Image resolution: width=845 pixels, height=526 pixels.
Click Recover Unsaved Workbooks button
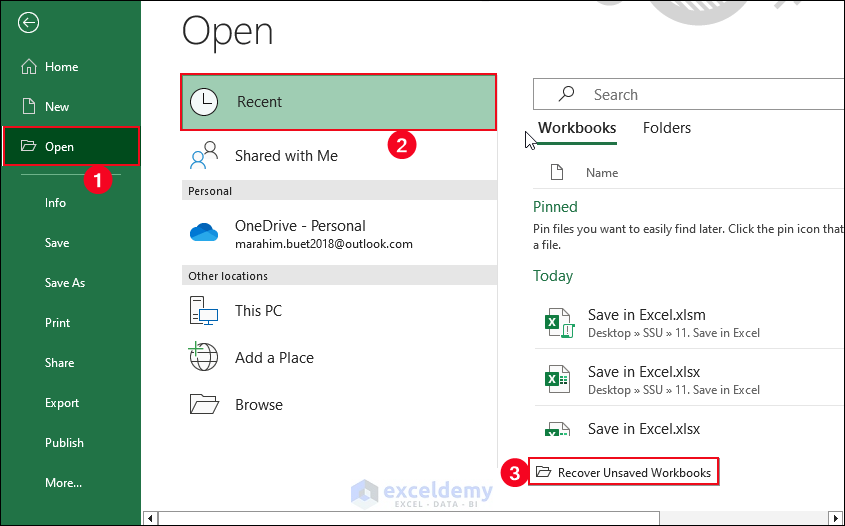[623, 472]
